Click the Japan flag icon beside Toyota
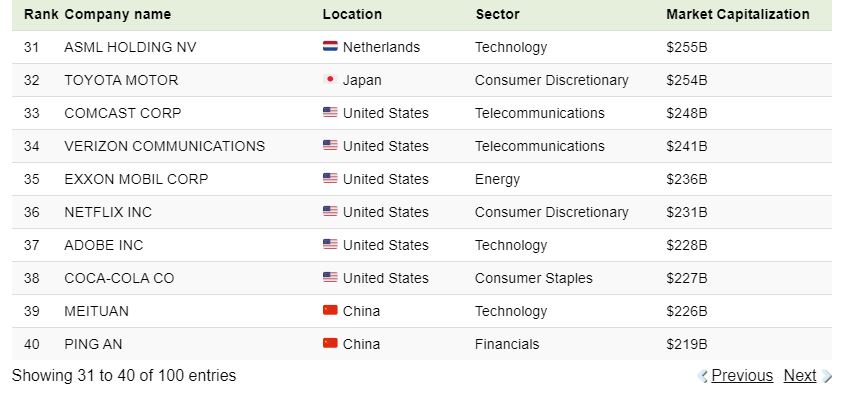 [x=330, y=80]
